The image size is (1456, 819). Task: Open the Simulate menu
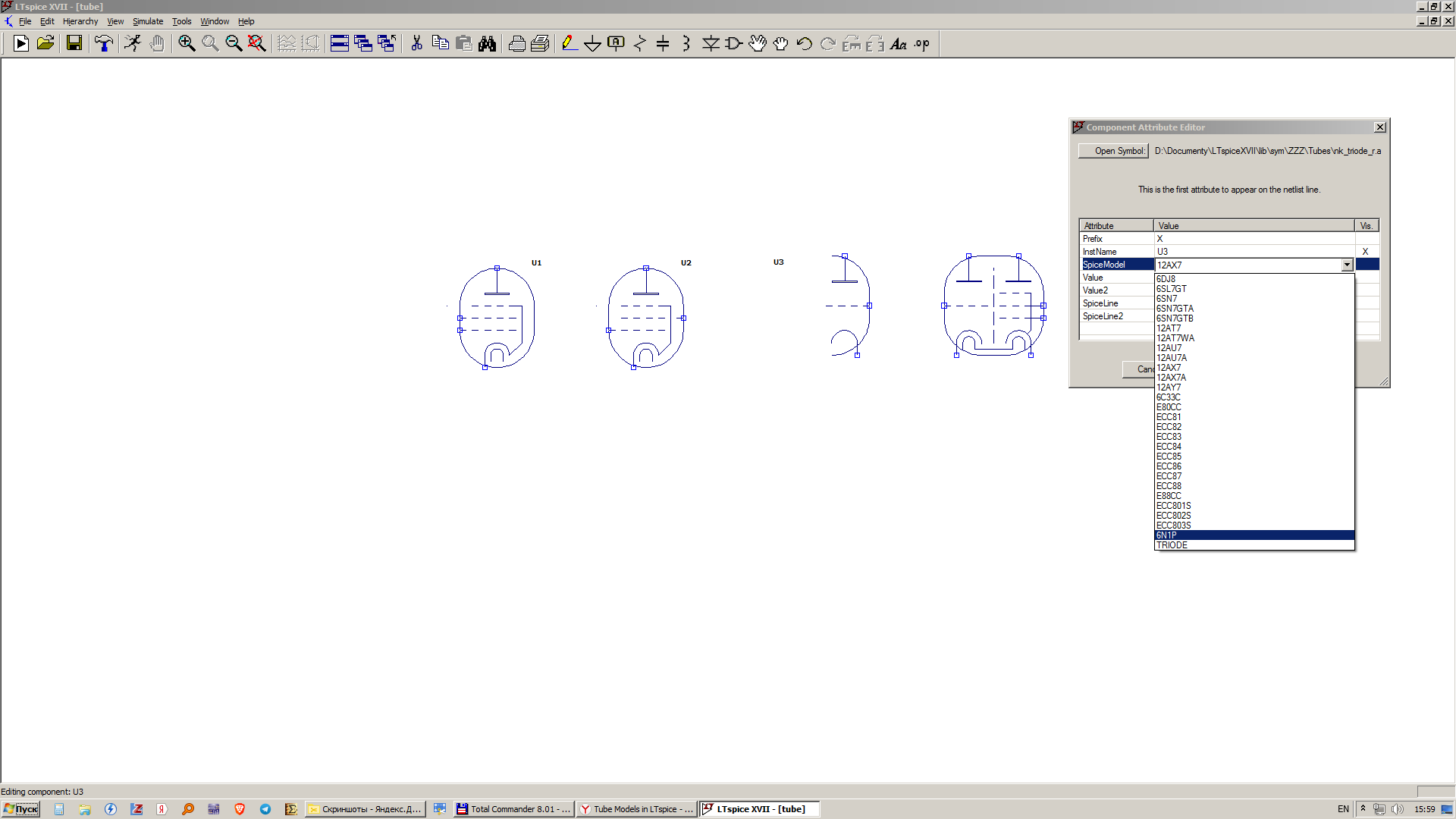coord(148,21)
